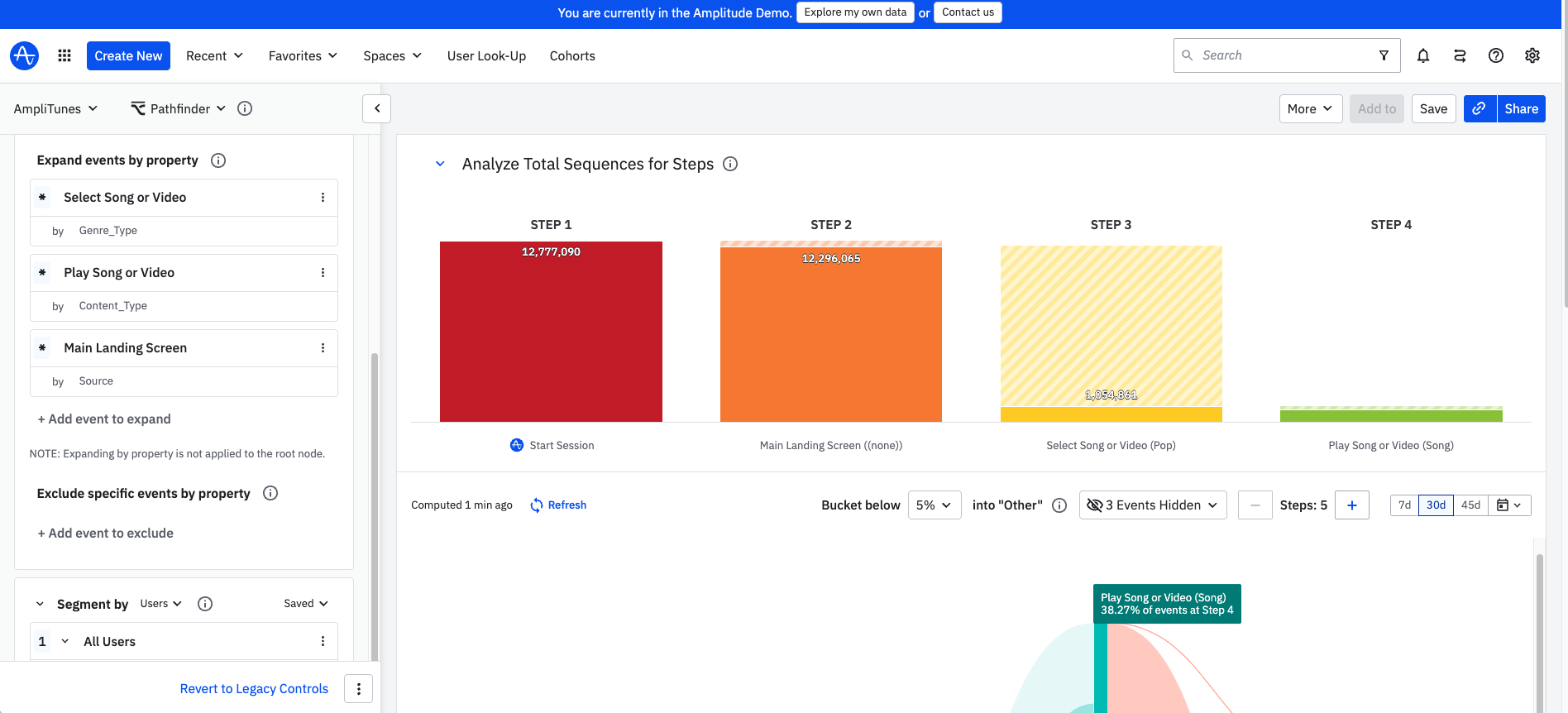Click the Refresh icon link

558,505
